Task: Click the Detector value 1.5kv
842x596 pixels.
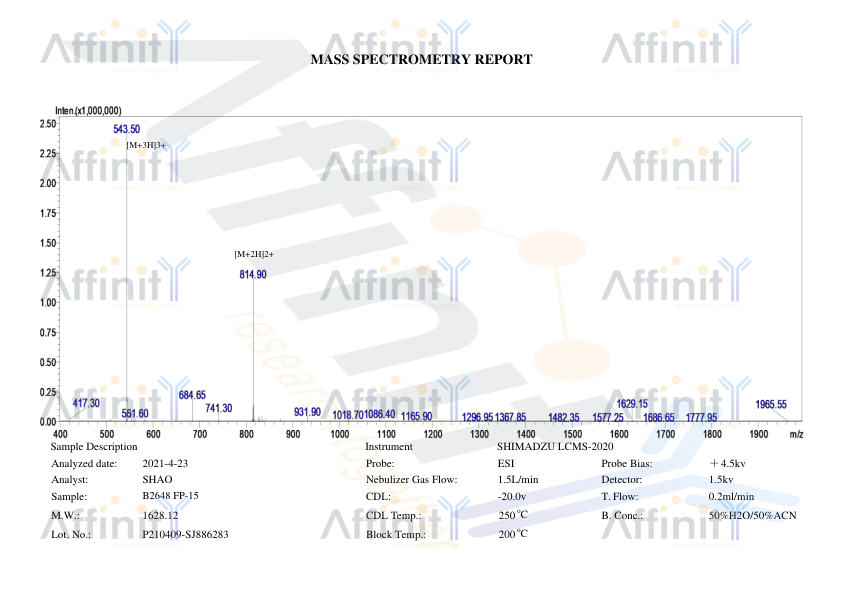Action: coord(721,479)
